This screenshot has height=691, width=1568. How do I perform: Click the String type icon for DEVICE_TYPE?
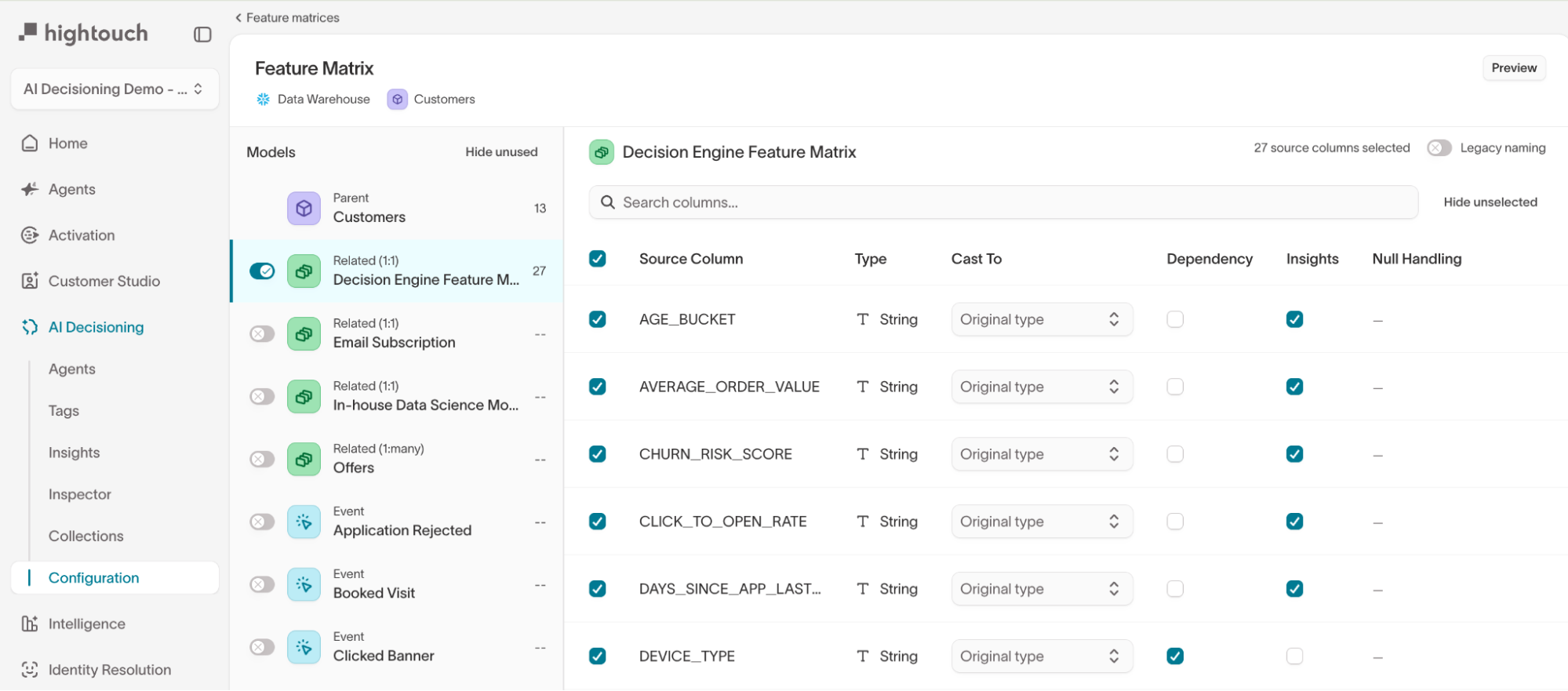(863, 656)
